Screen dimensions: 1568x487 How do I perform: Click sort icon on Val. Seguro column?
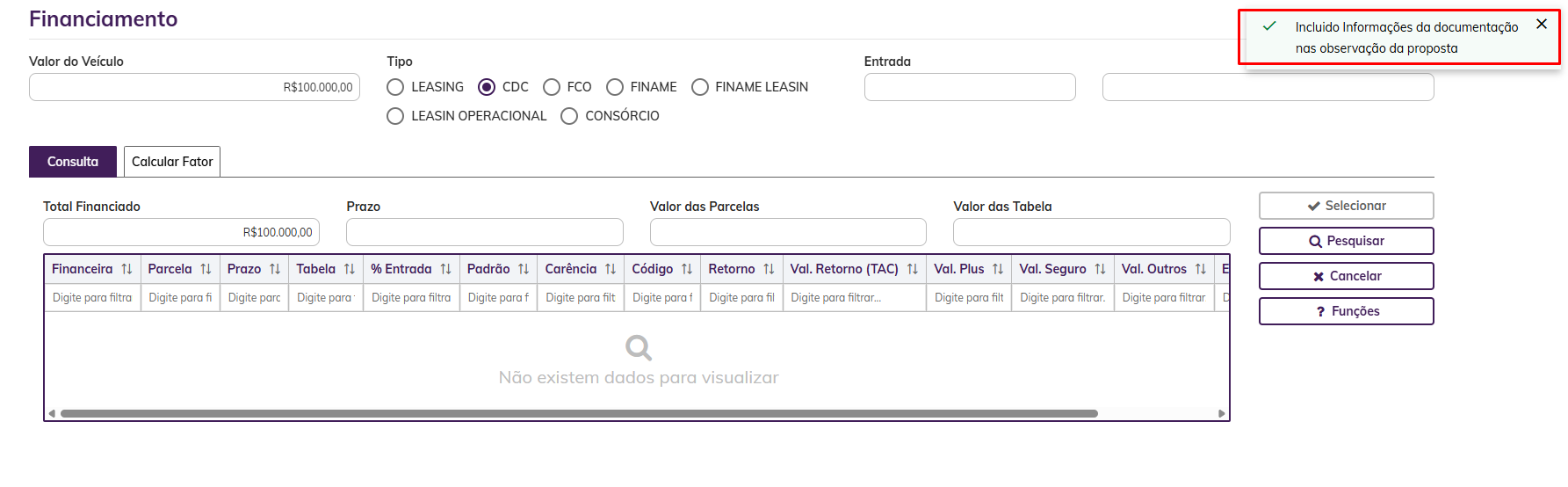(1100, 269)
